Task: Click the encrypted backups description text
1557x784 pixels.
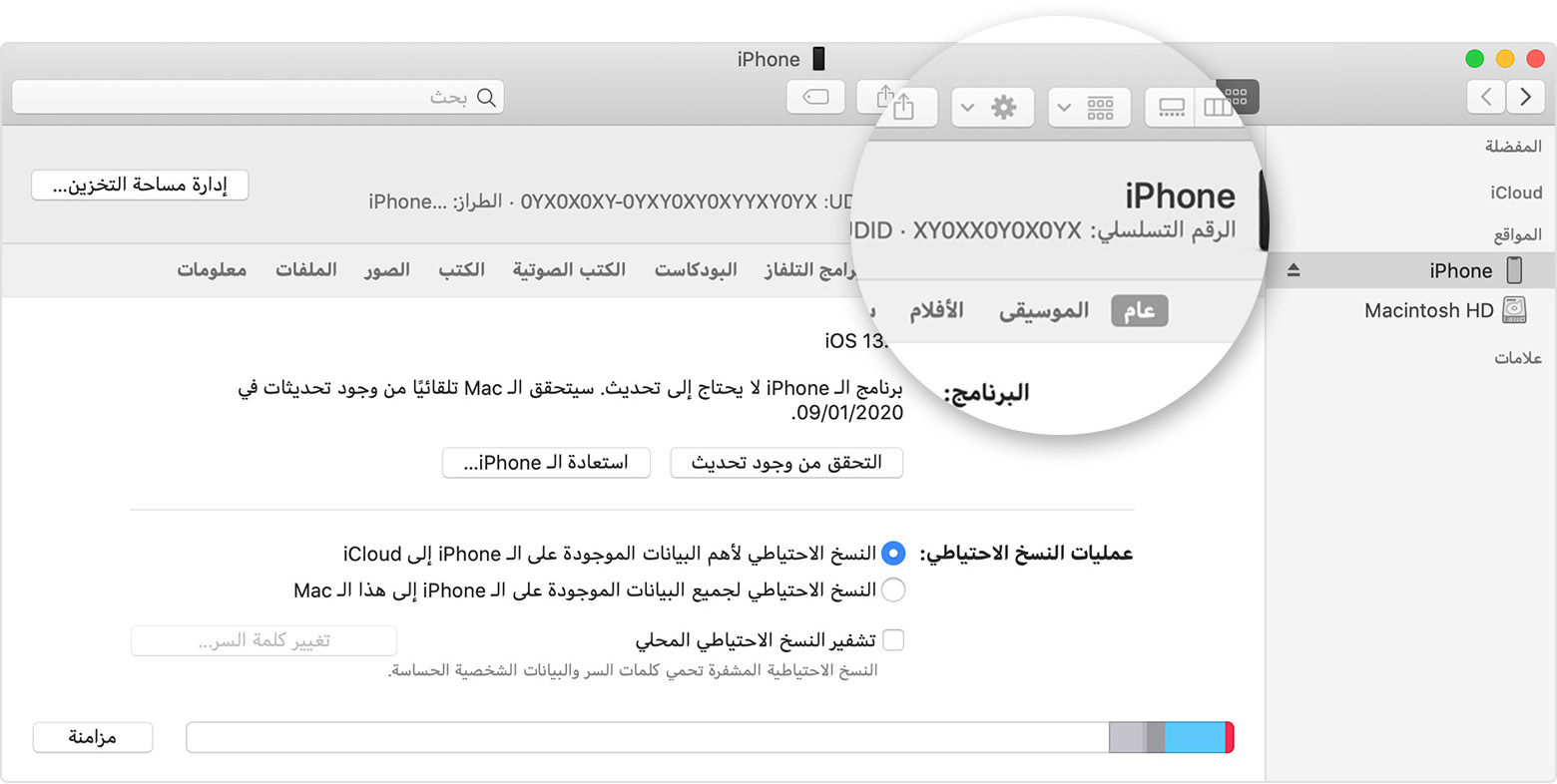Action: (x=633, y=670)
